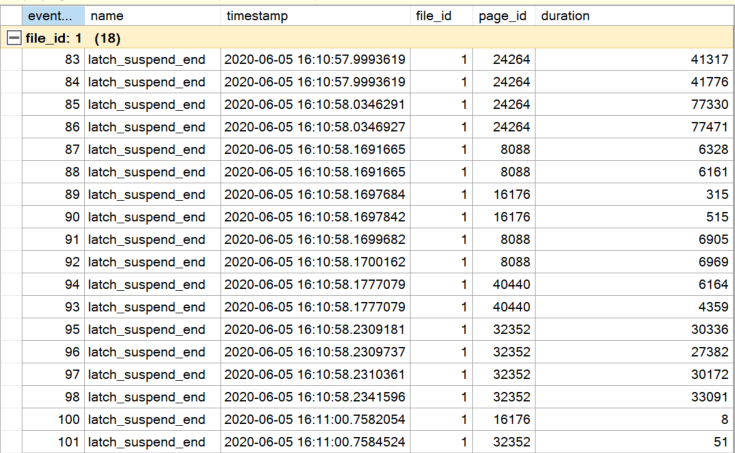Image resolution: width=735 pixels, height=453 pixels.
Task: Click page_id 40440 in row 93
Action: tap(511, 307)
